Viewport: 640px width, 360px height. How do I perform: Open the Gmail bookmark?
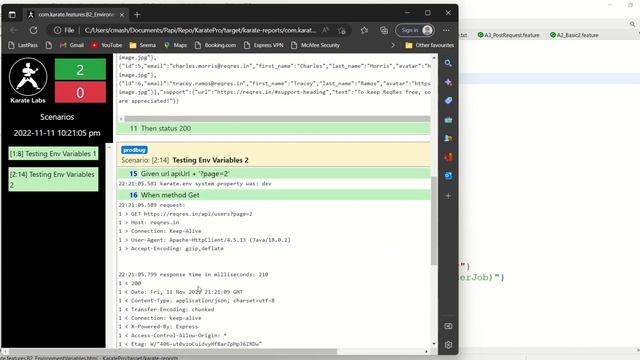pos(72,45)
